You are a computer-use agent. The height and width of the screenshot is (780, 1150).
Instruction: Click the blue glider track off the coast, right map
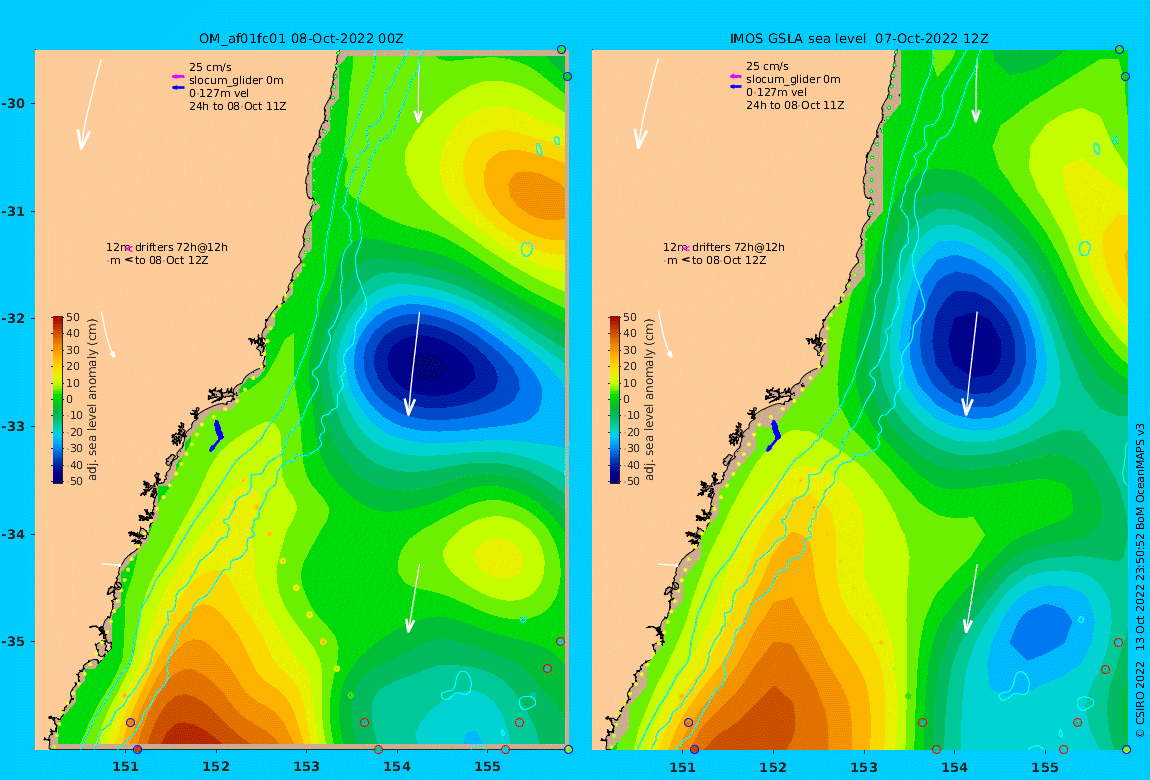click(774, 435)
